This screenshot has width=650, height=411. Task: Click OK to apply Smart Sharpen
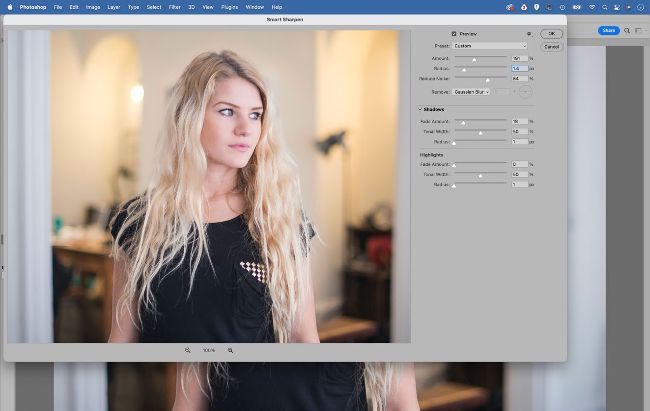(551, 33)
